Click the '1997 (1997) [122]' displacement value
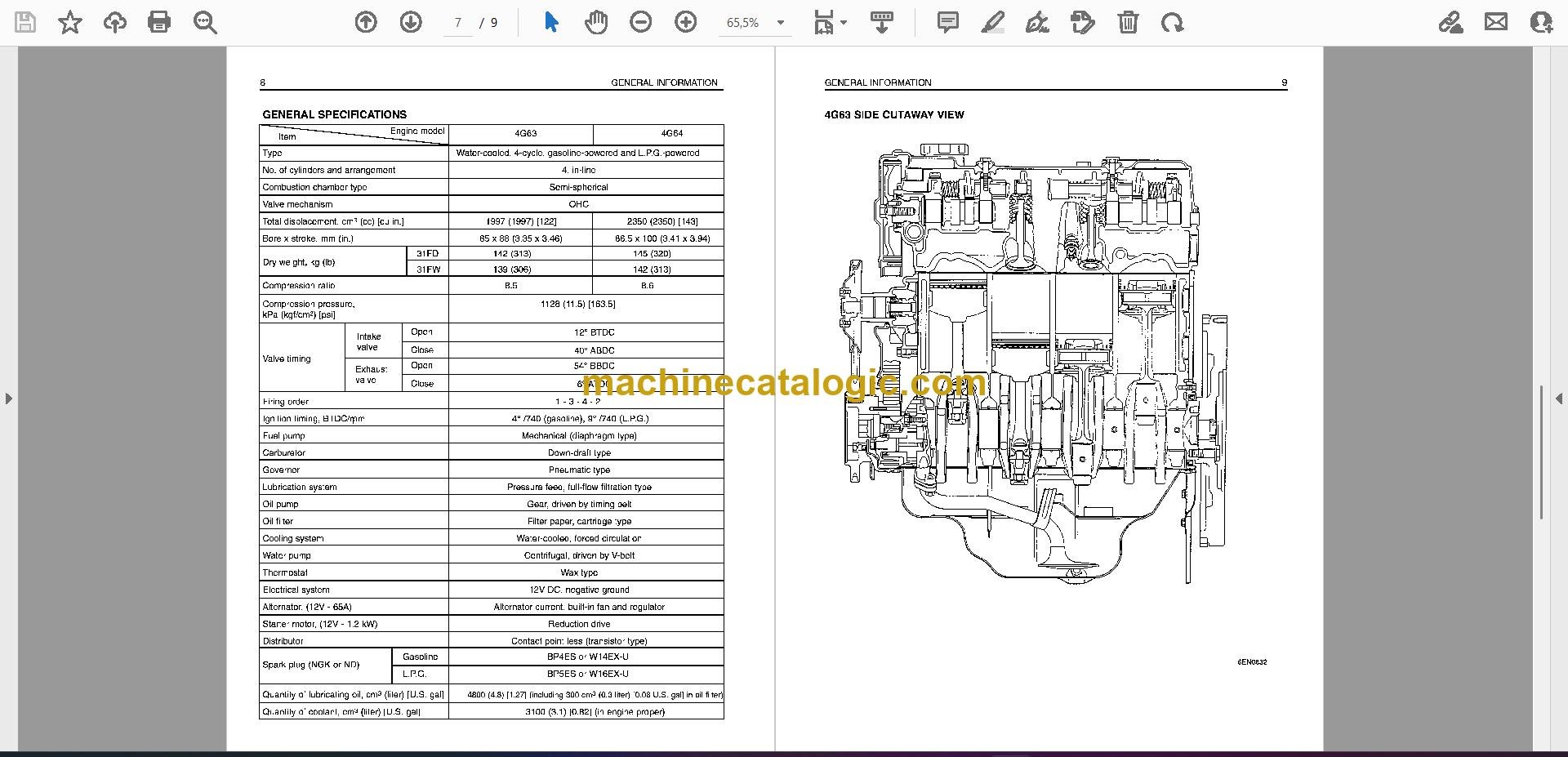 pos(521,221)
